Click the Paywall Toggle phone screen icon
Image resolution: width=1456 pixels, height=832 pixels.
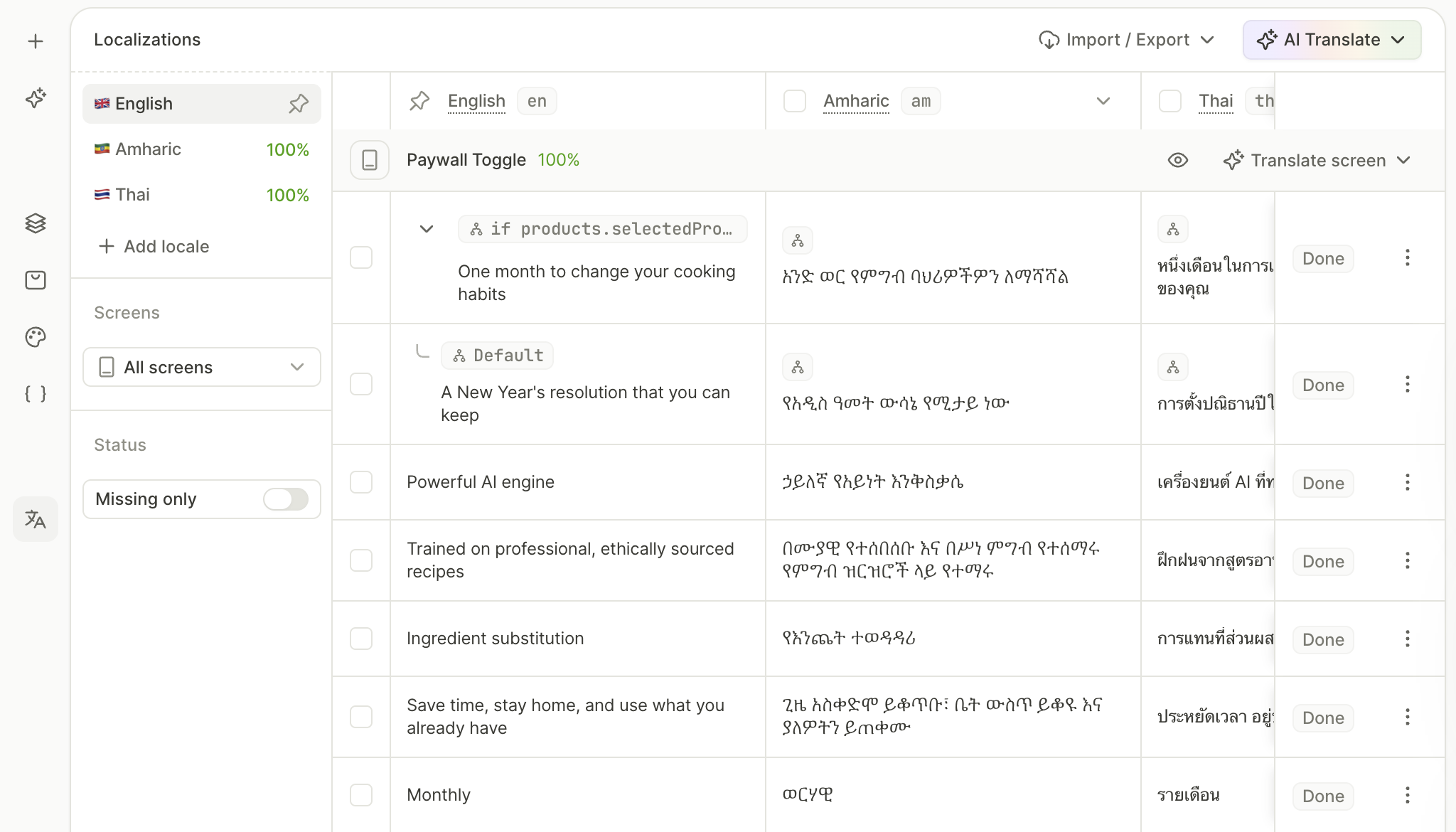click(370, 160)
